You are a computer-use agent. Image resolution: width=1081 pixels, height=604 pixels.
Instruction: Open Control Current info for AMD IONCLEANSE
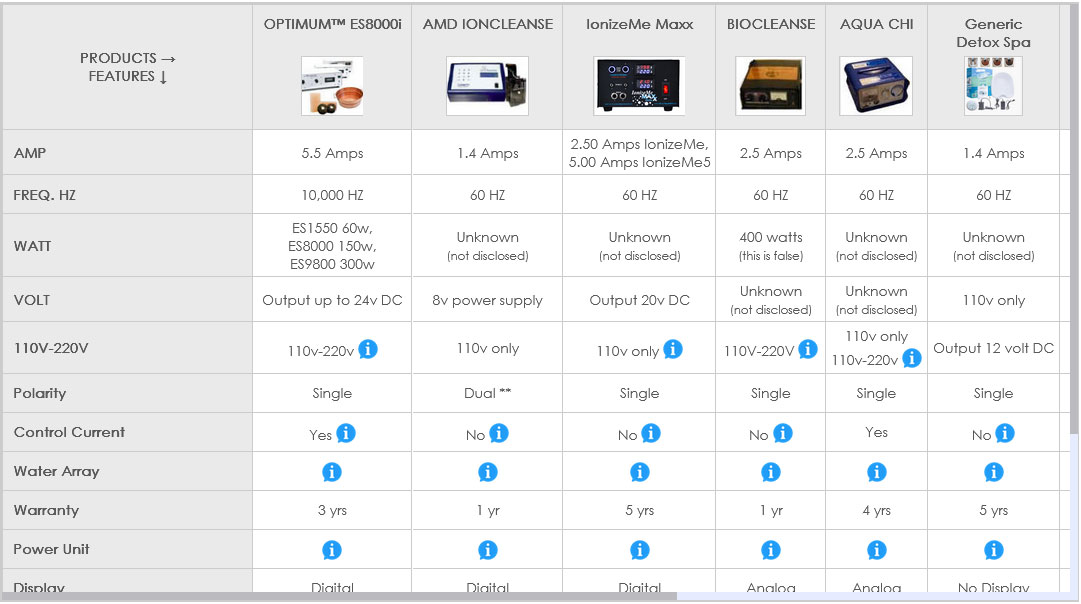(499, 433)
